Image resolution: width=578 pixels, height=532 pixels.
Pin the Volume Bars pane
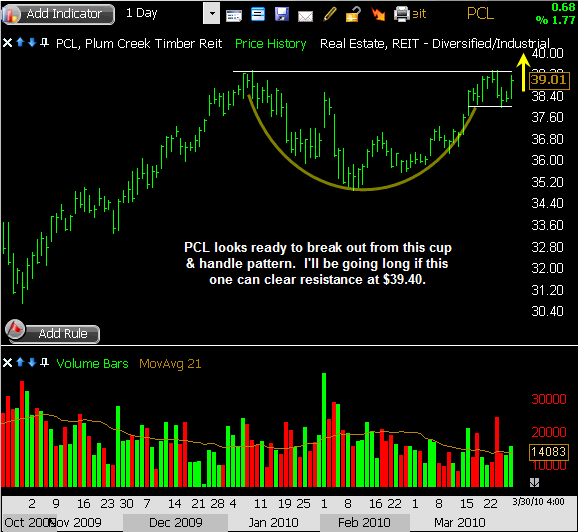click(45, 362)
